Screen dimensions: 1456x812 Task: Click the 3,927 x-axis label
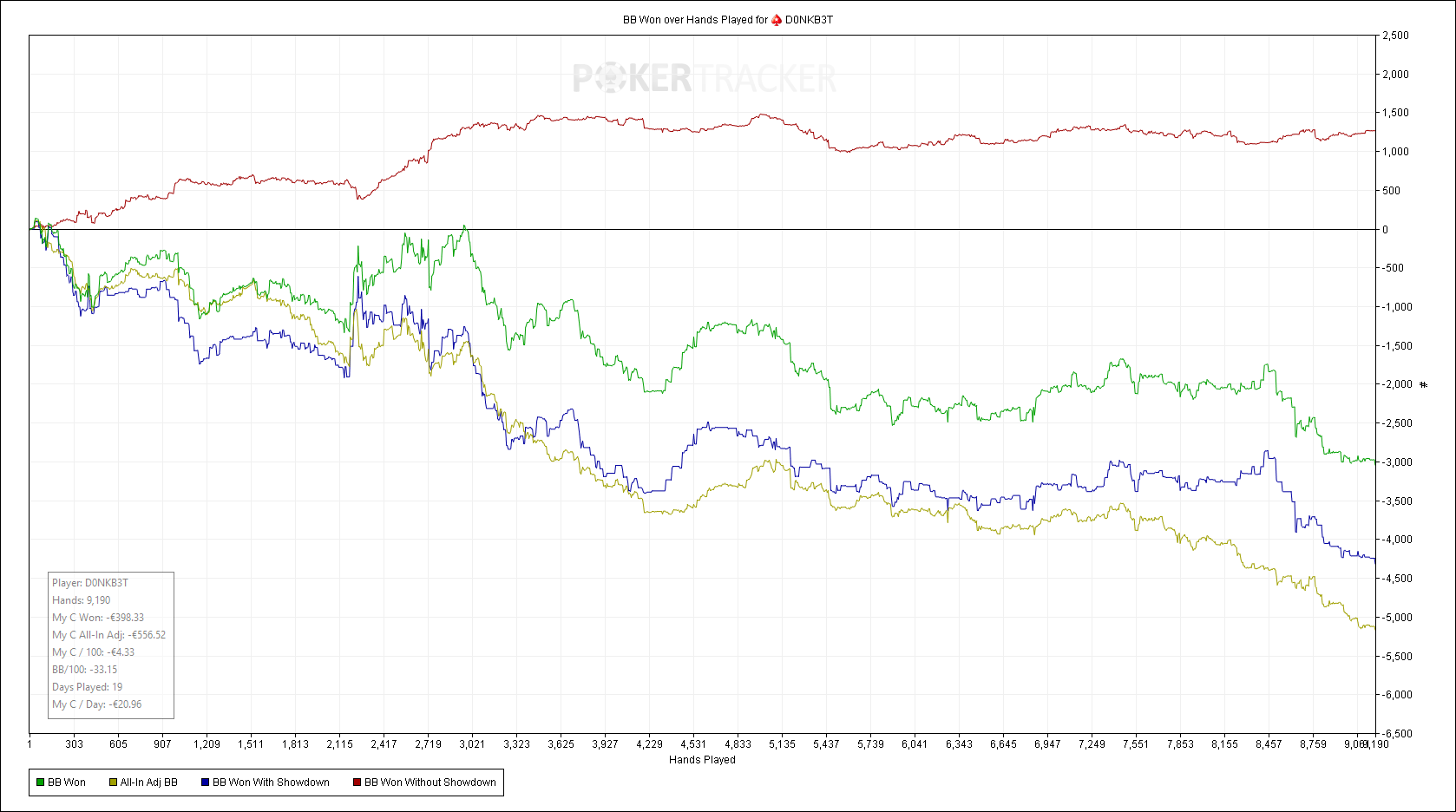coord(605,744)
